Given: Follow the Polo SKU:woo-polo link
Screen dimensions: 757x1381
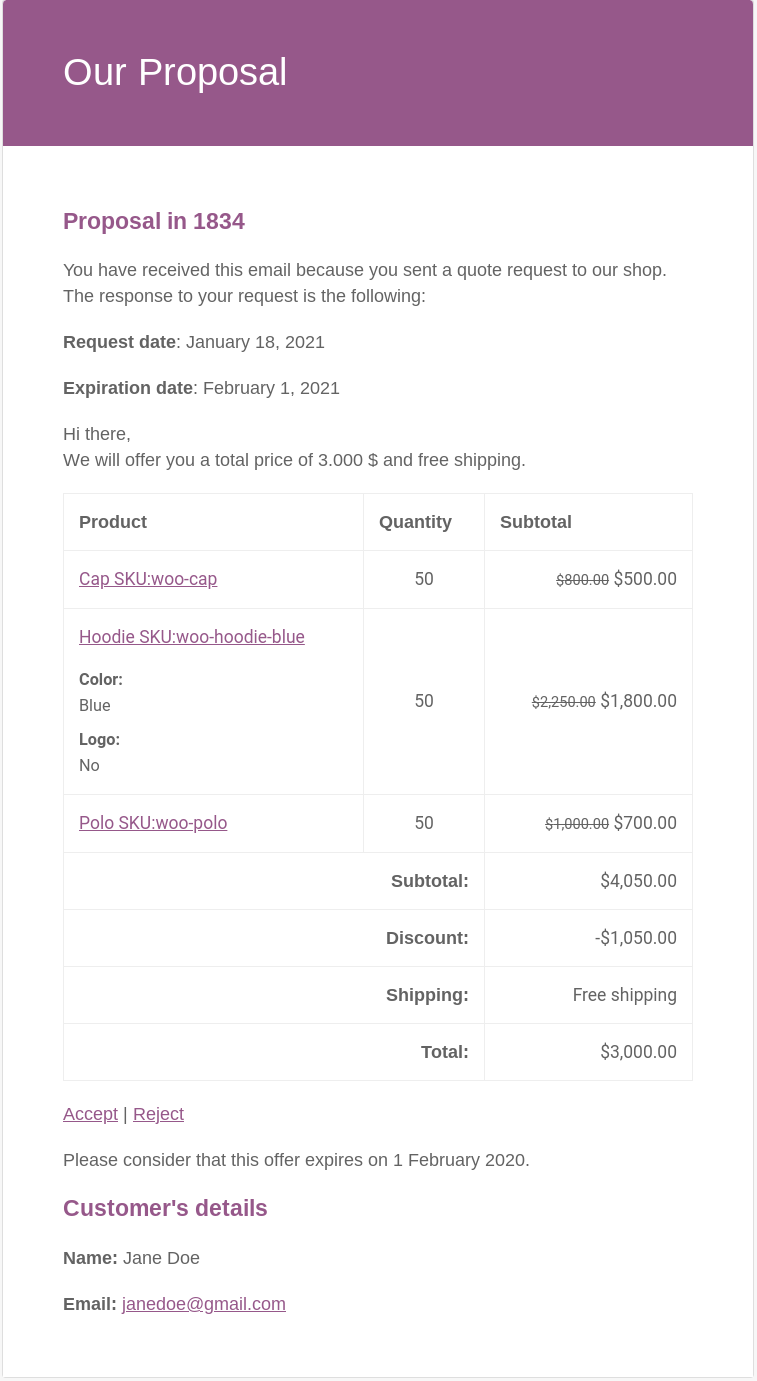Looking at the screenshot, I should pos(153,823).
